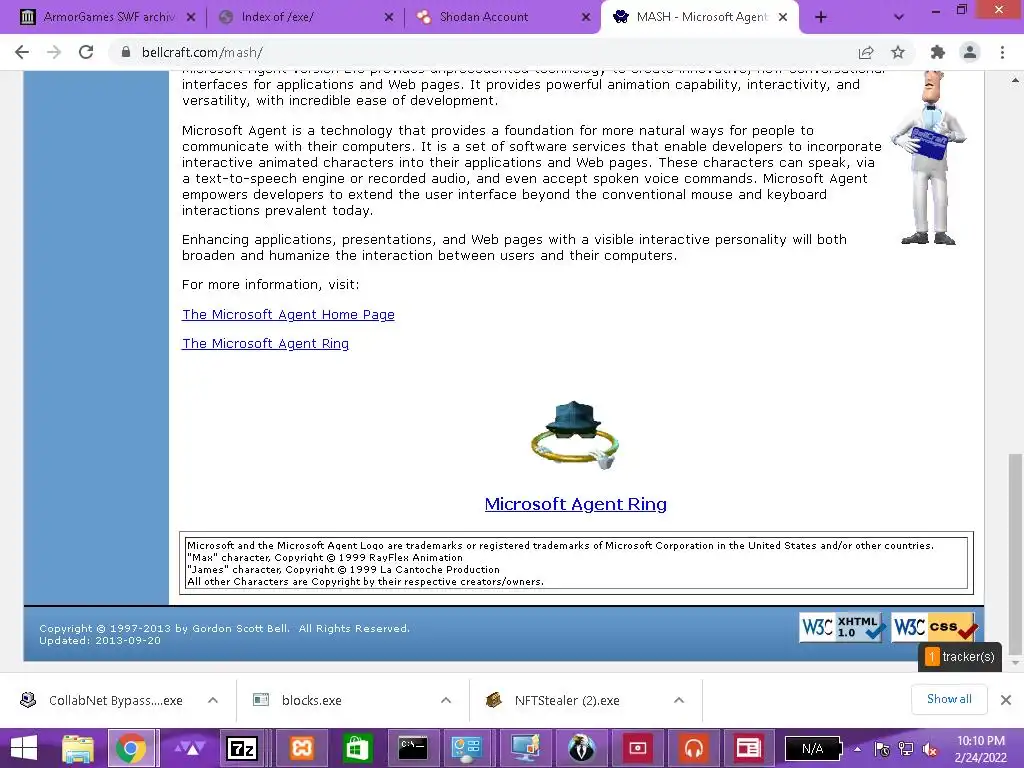Viewport: 1024px width, 768px height.
Task: Open blocks.exe download options chevron
Action: coord(445,700)
